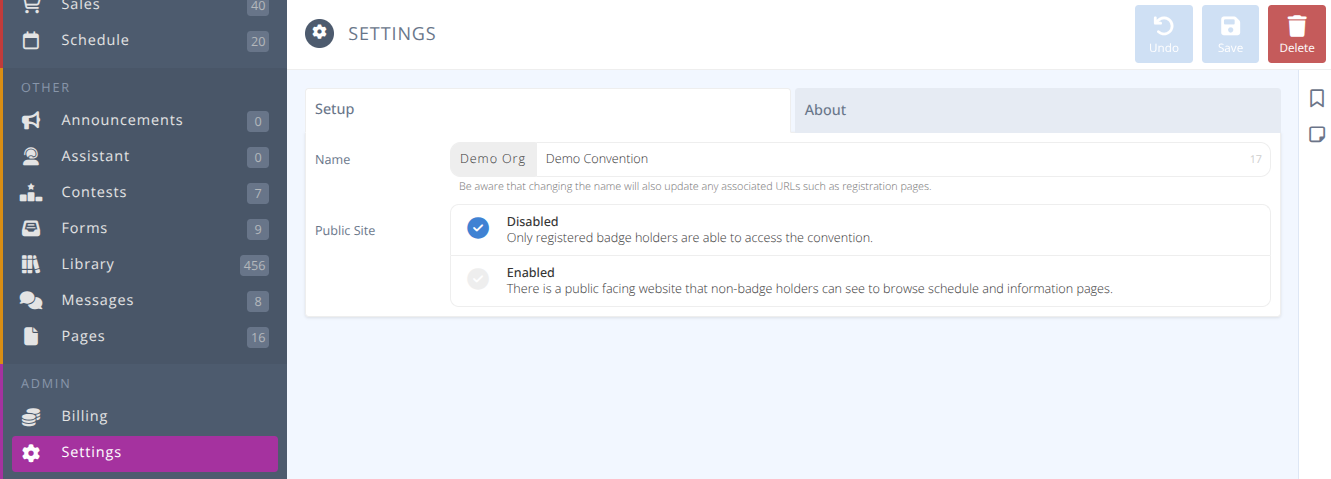Click the sticky note icon on right rail
Viewport: 1331px width, 479px height.
(x=1317, y=134)
